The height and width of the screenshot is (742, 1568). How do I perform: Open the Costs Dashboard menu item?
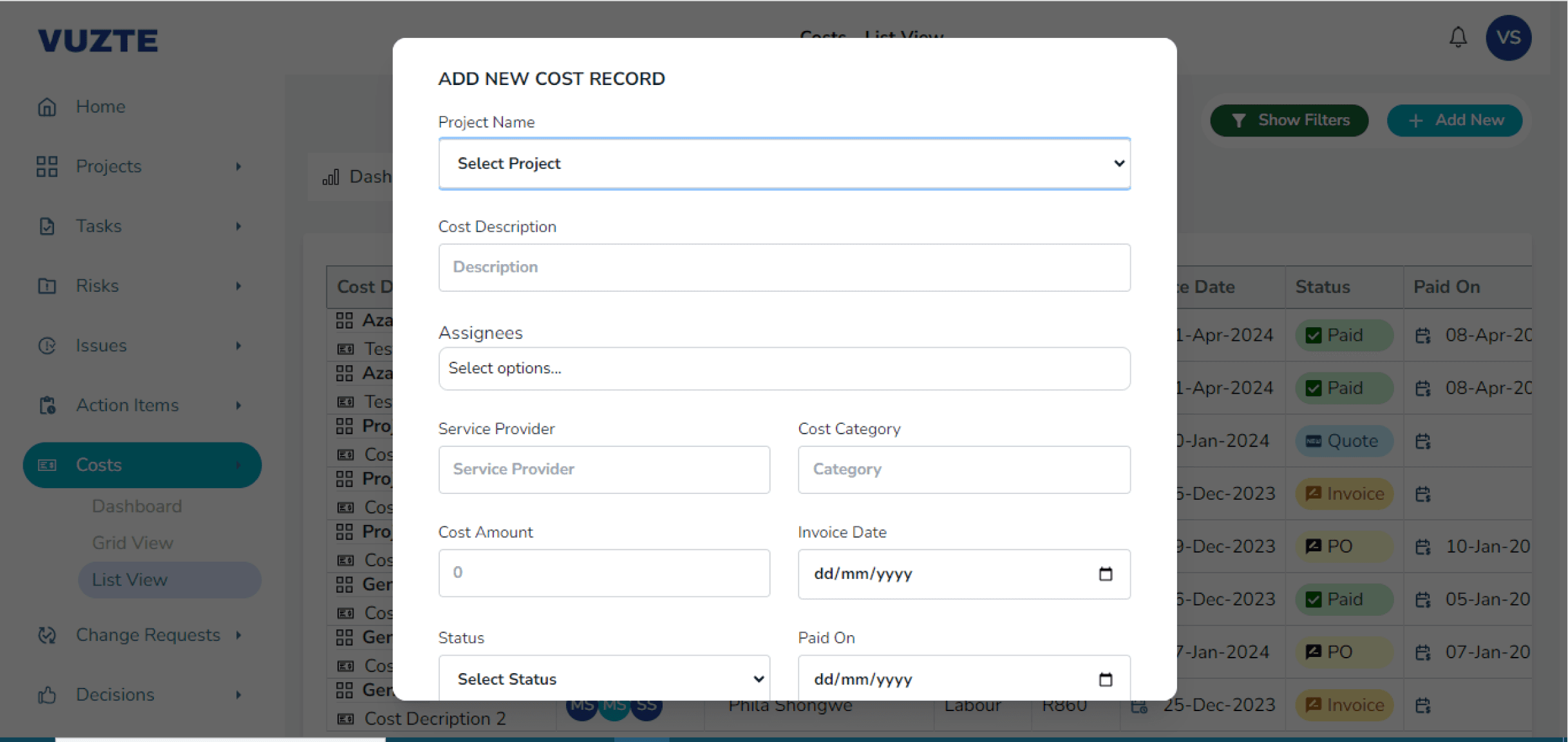pyautogui.click(x=137, y=506)
